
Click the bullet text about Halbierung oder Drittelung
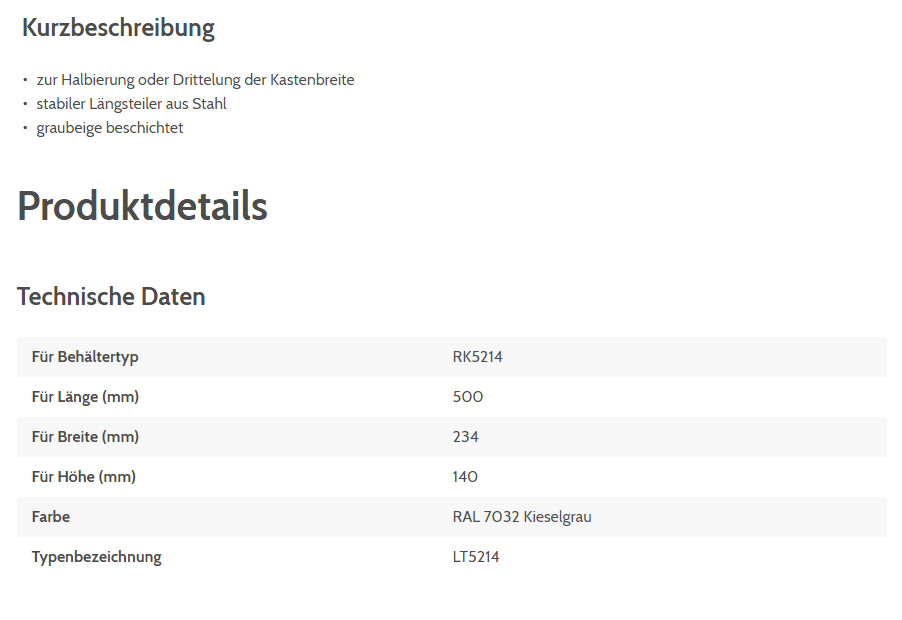(x=195, y=80)
